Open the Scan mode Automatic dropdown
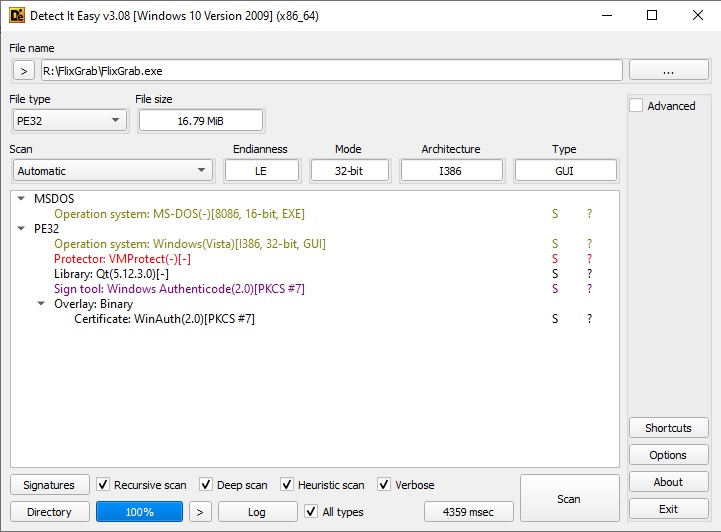The height and width of the screenshot is (532, 721). click(x=113, y=171)
